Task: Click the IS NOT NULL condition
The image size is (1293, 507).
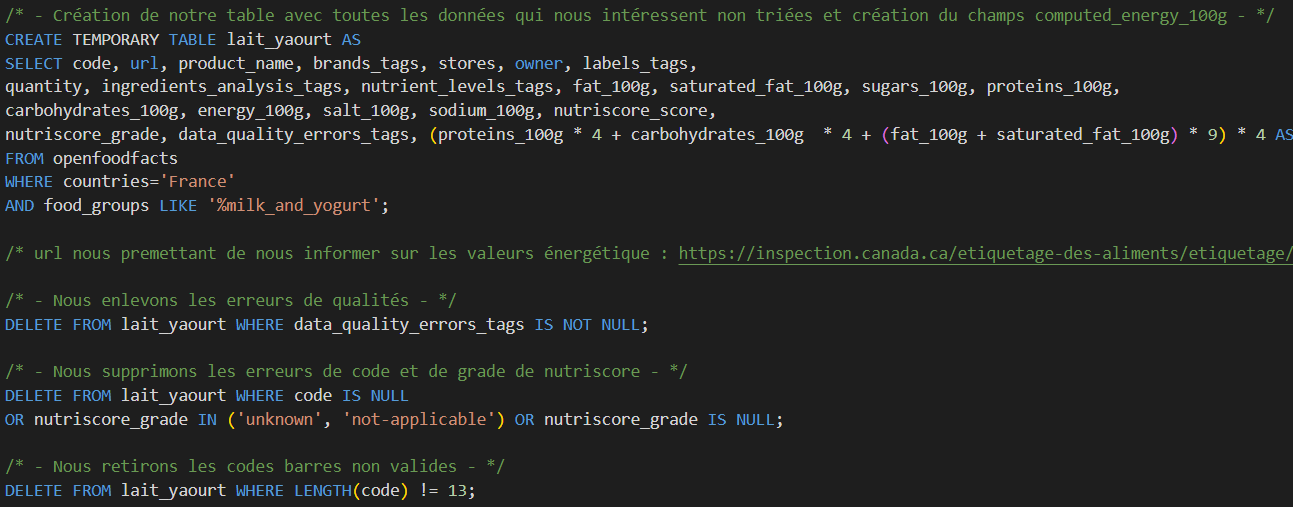Action: tap(588, 324)
